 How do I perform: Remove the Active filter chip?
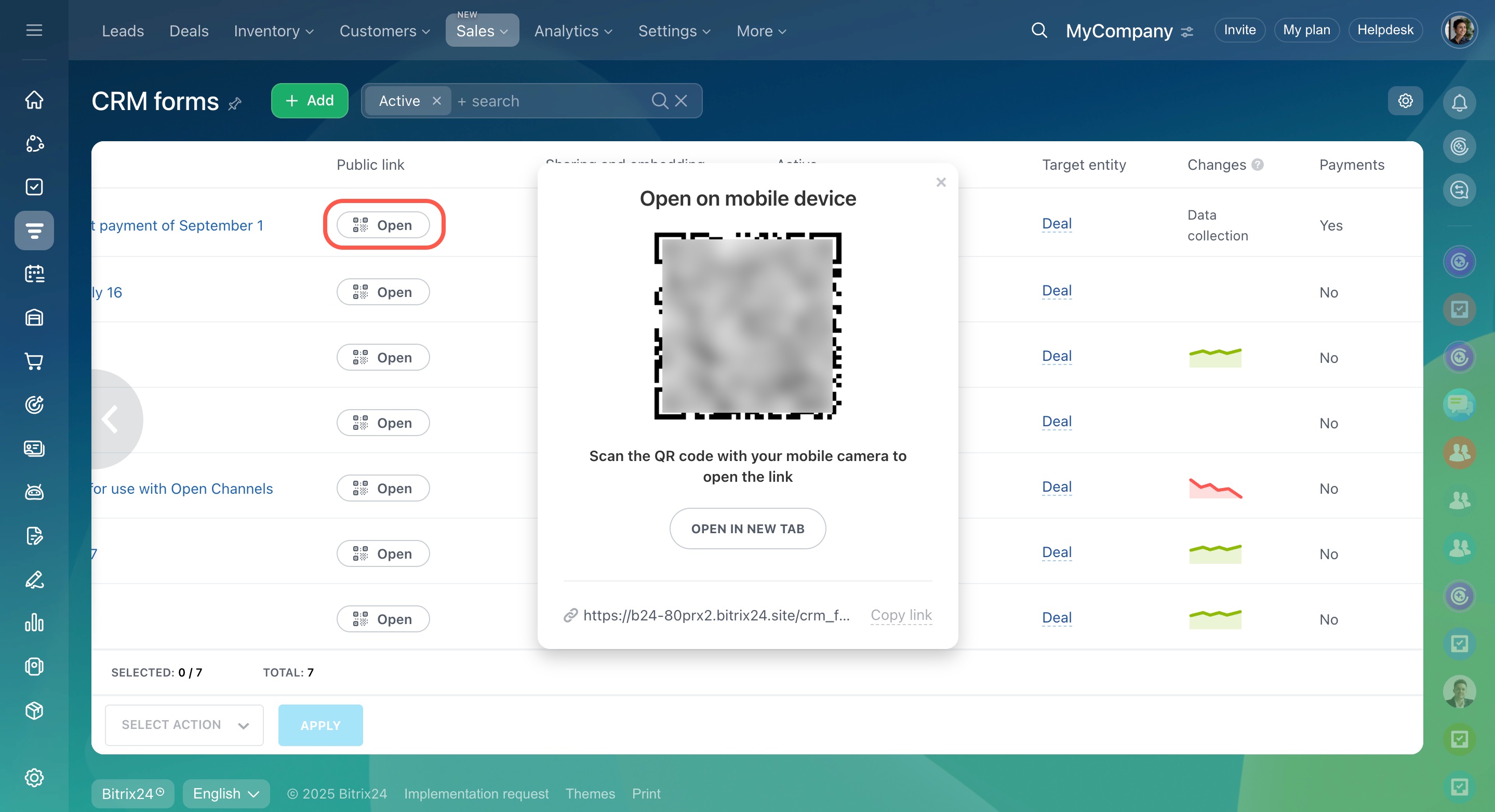(437, 101)
